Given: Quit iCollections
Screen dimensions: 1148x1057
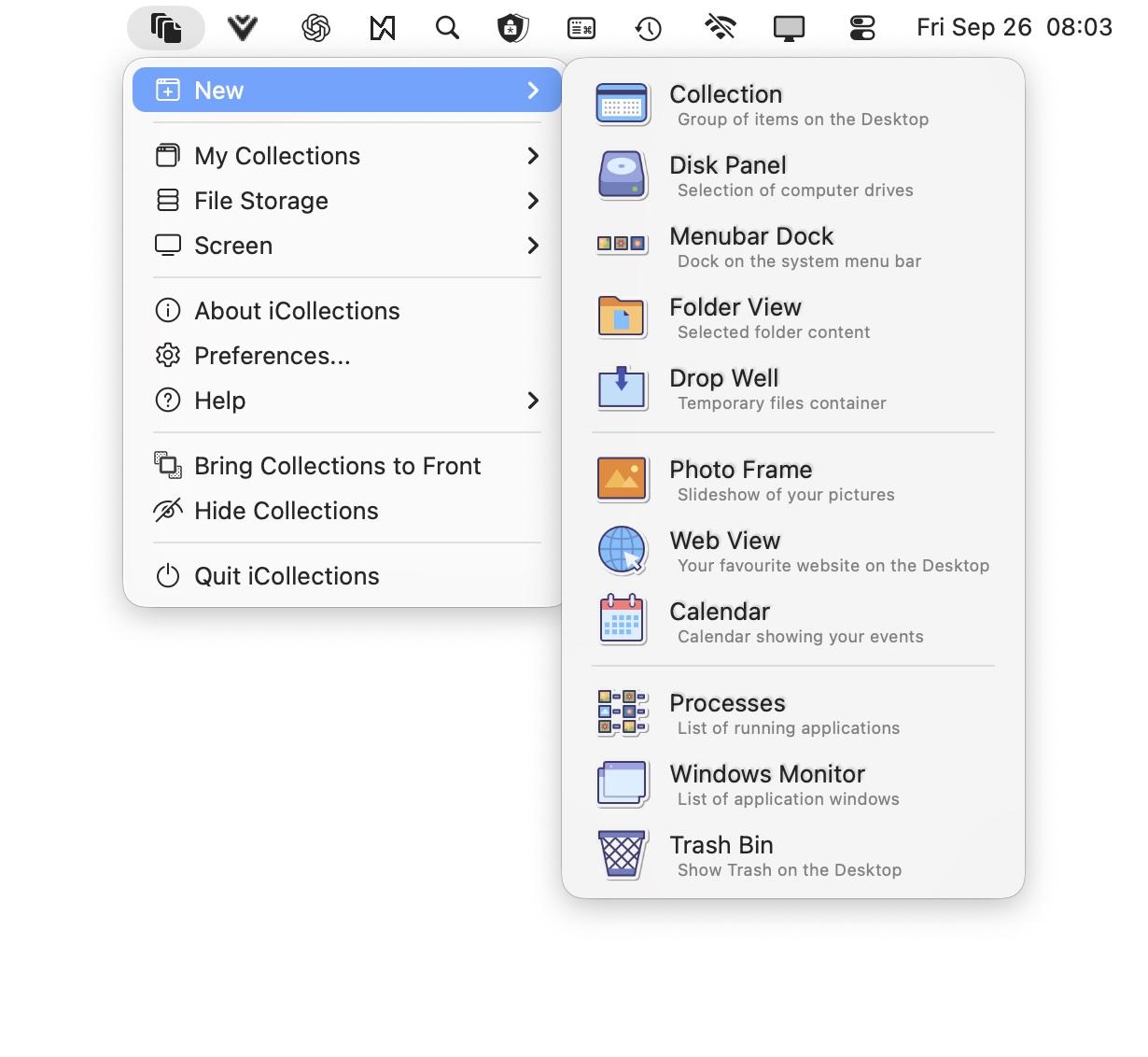Looking at the screenshot, I should [286, 576].
